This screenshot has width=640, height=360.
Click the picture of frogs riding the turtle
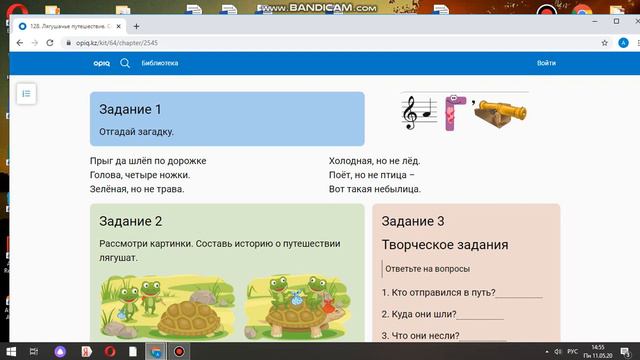[298, 308]
